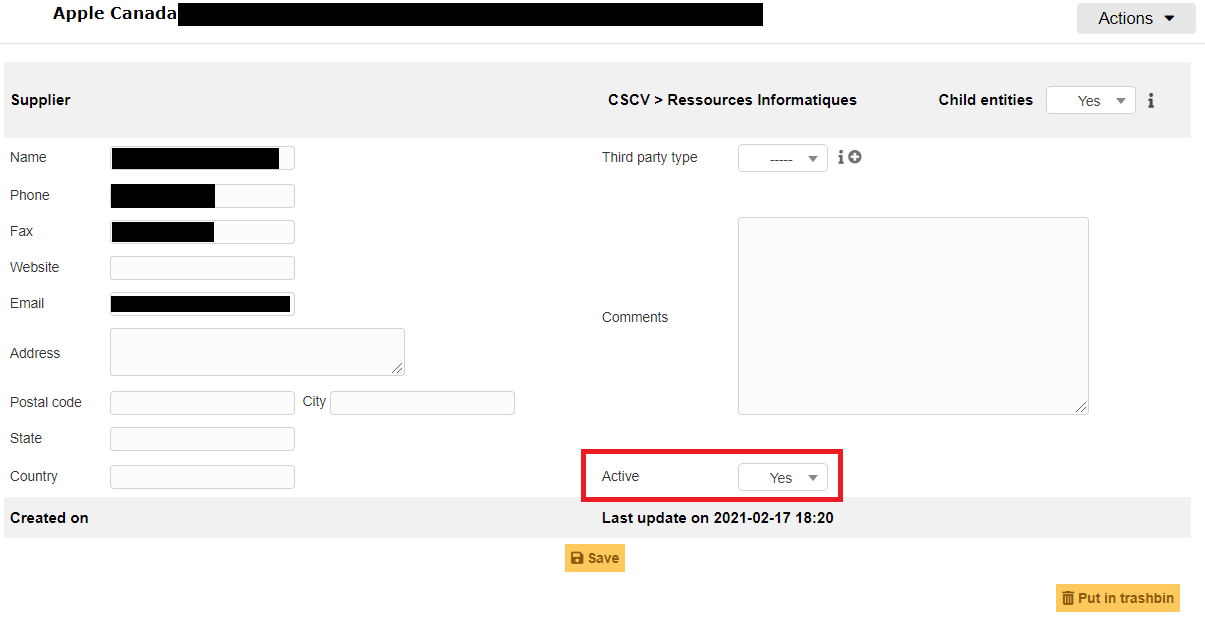The image size is (1205, 624).
Task: Open the Actions dropdown menu
Action: pos(1136,18)
